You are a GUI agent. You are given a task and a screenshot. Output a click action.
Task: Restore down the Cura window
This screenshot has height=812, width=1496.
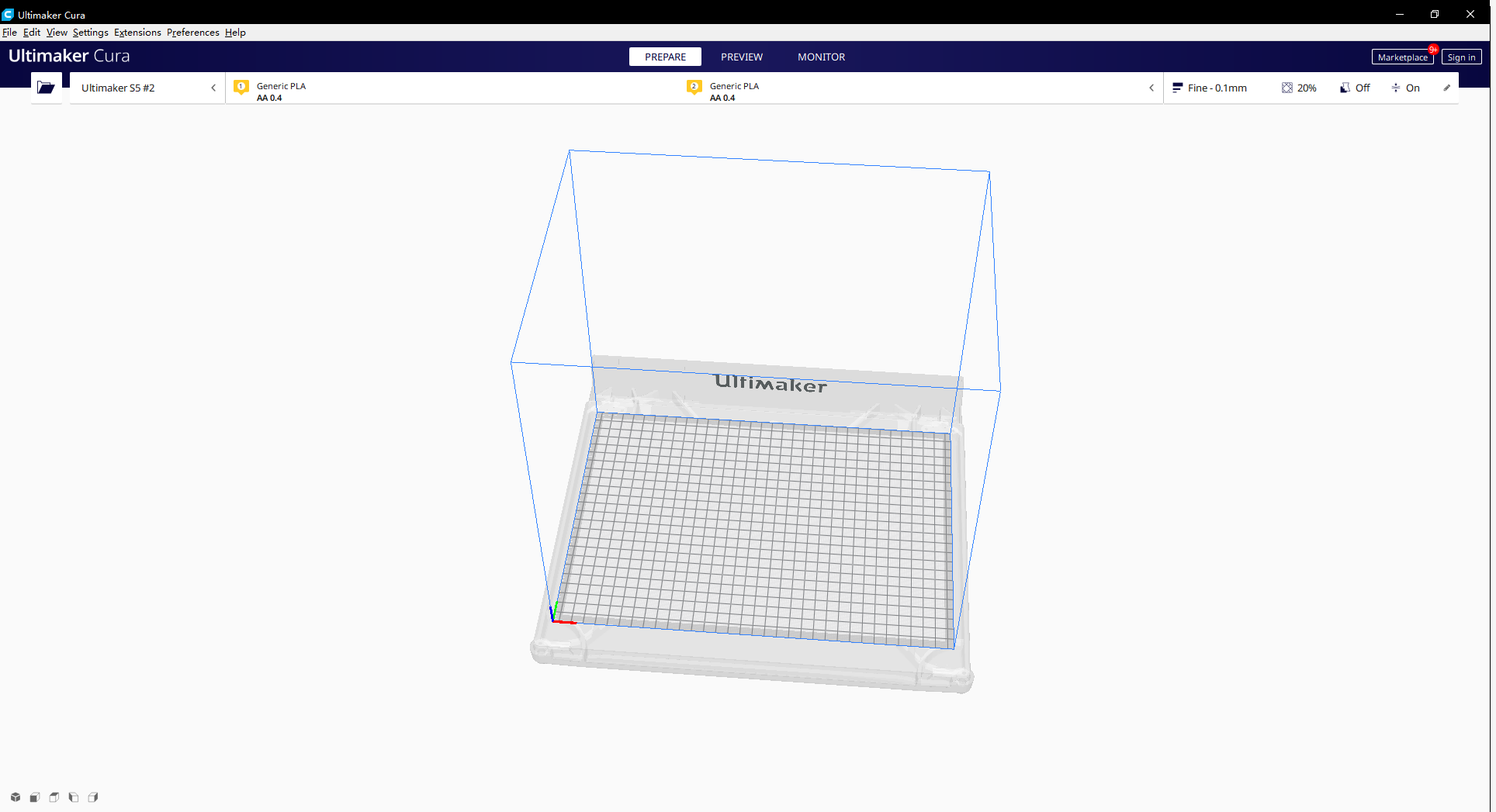(x=1435, y=14)
